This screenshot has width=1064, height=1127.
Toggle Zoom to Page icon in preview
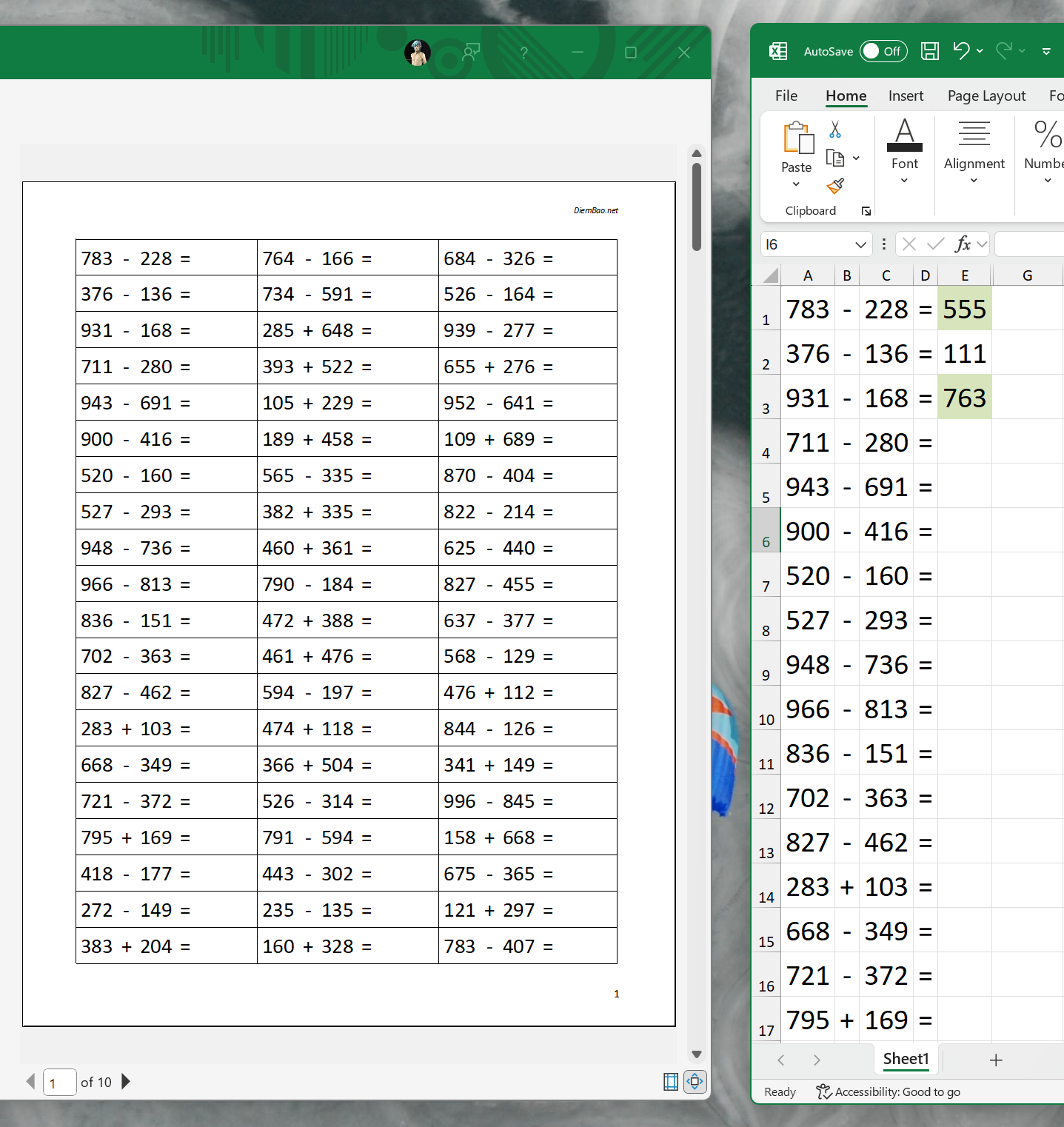coord(695,1082)
